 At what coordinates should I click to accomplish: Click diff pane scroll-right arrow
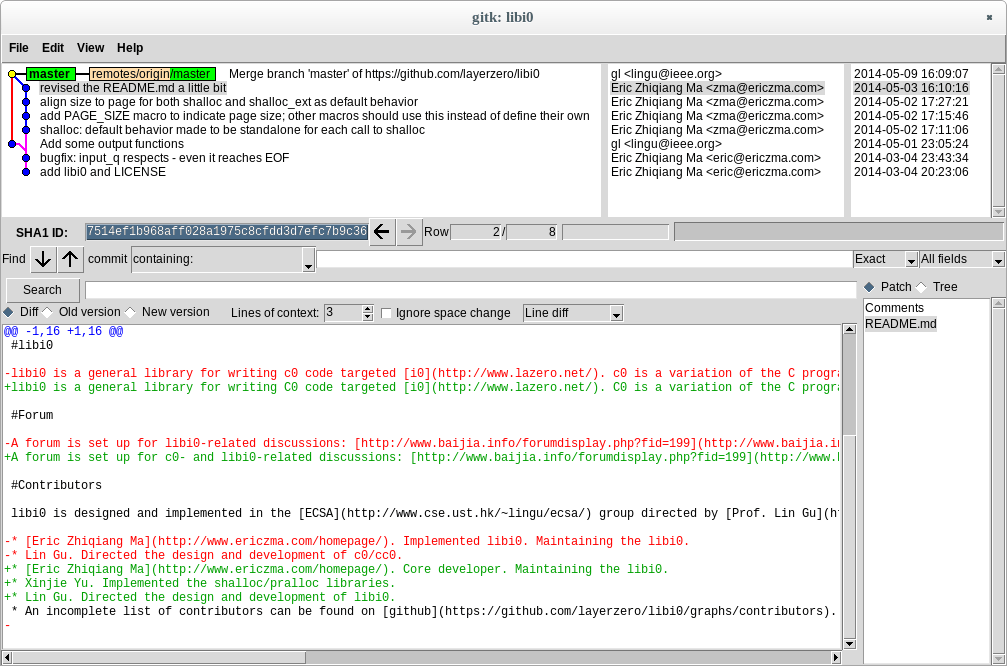pos(836,657)
